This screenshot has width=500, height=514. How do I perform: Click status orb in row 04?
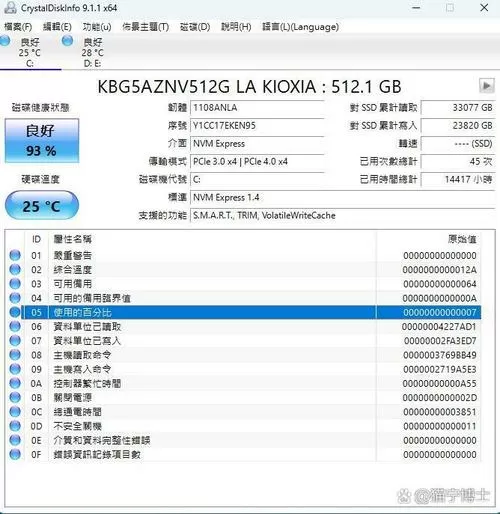pos(15,298)
